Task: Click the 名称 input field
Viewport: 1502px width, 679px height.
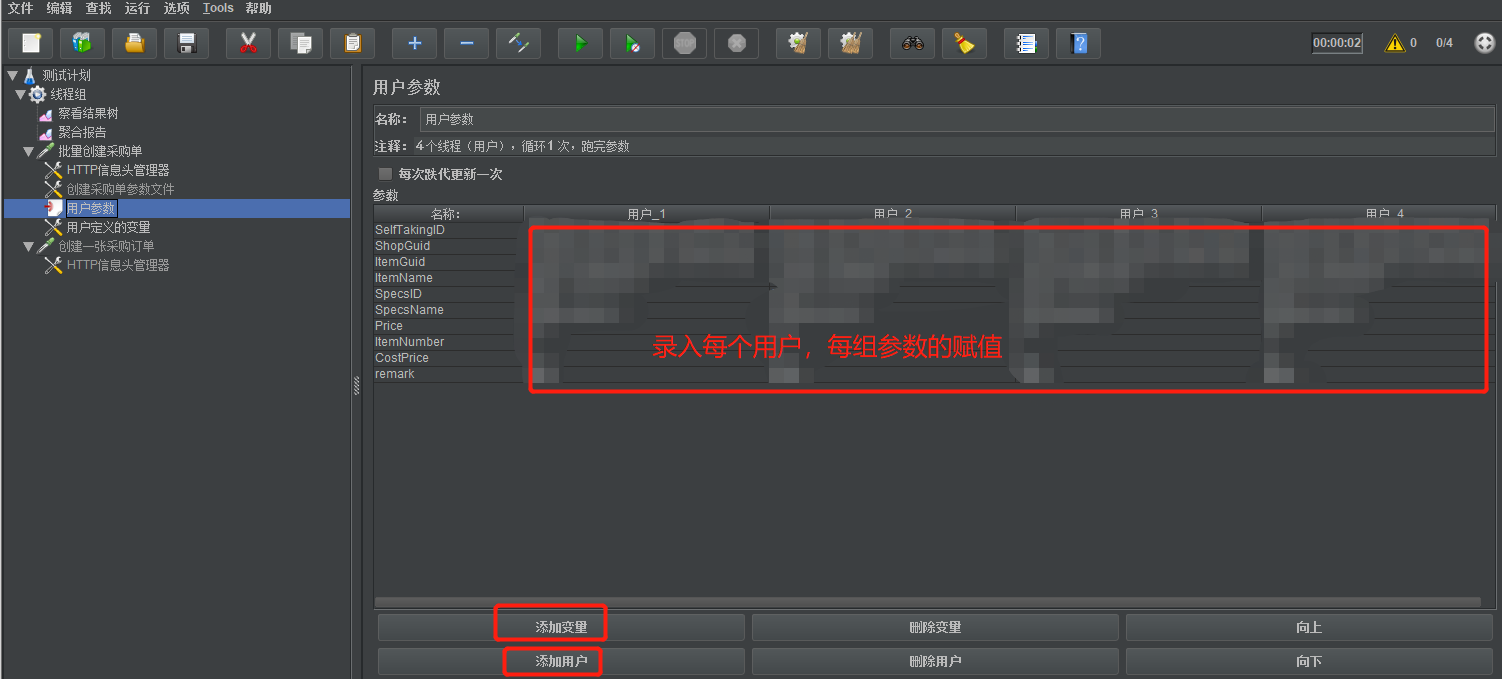Action: [x=958, y=119]
